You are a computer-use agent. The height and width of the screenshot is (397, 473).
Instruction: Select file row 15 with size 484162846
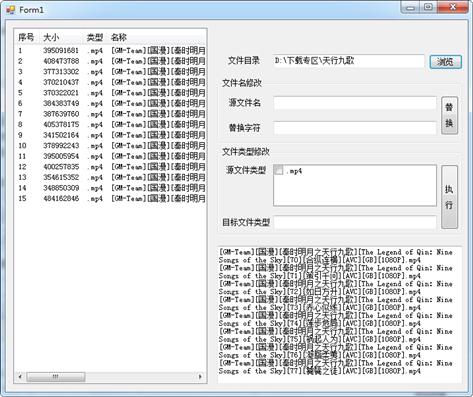click(111, 199)
